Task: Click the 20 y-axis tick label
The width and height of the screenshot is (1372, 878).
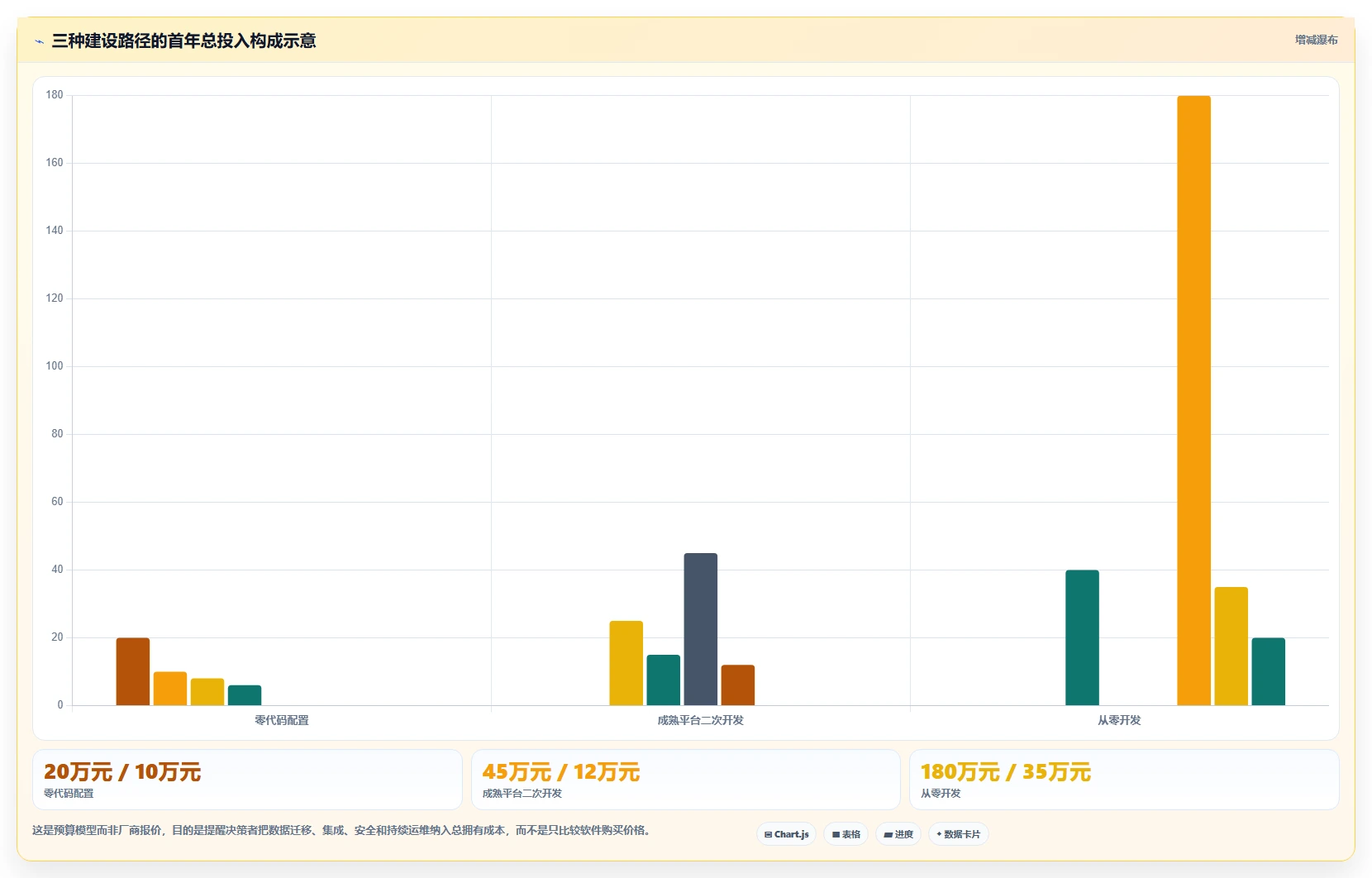Action: [57, 637]
